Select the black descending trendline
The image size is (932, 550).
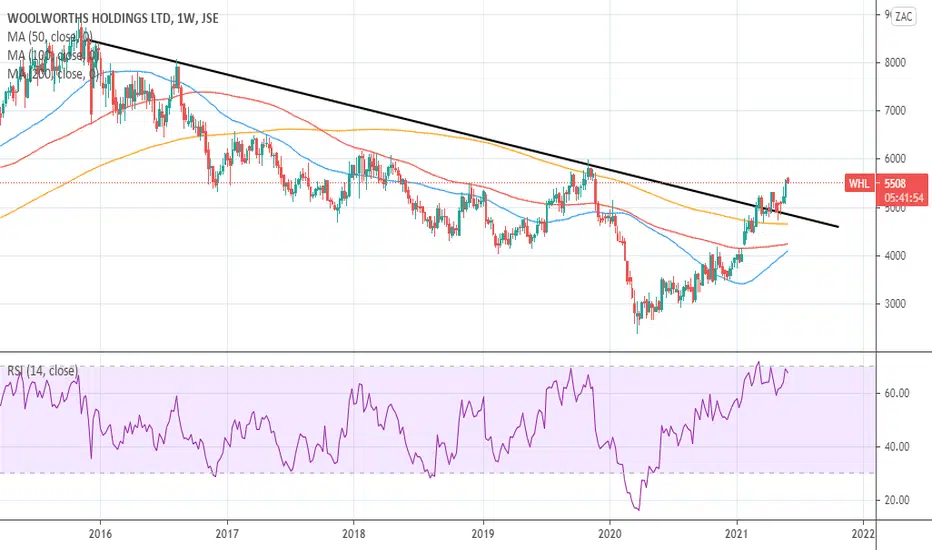point(464,134)
